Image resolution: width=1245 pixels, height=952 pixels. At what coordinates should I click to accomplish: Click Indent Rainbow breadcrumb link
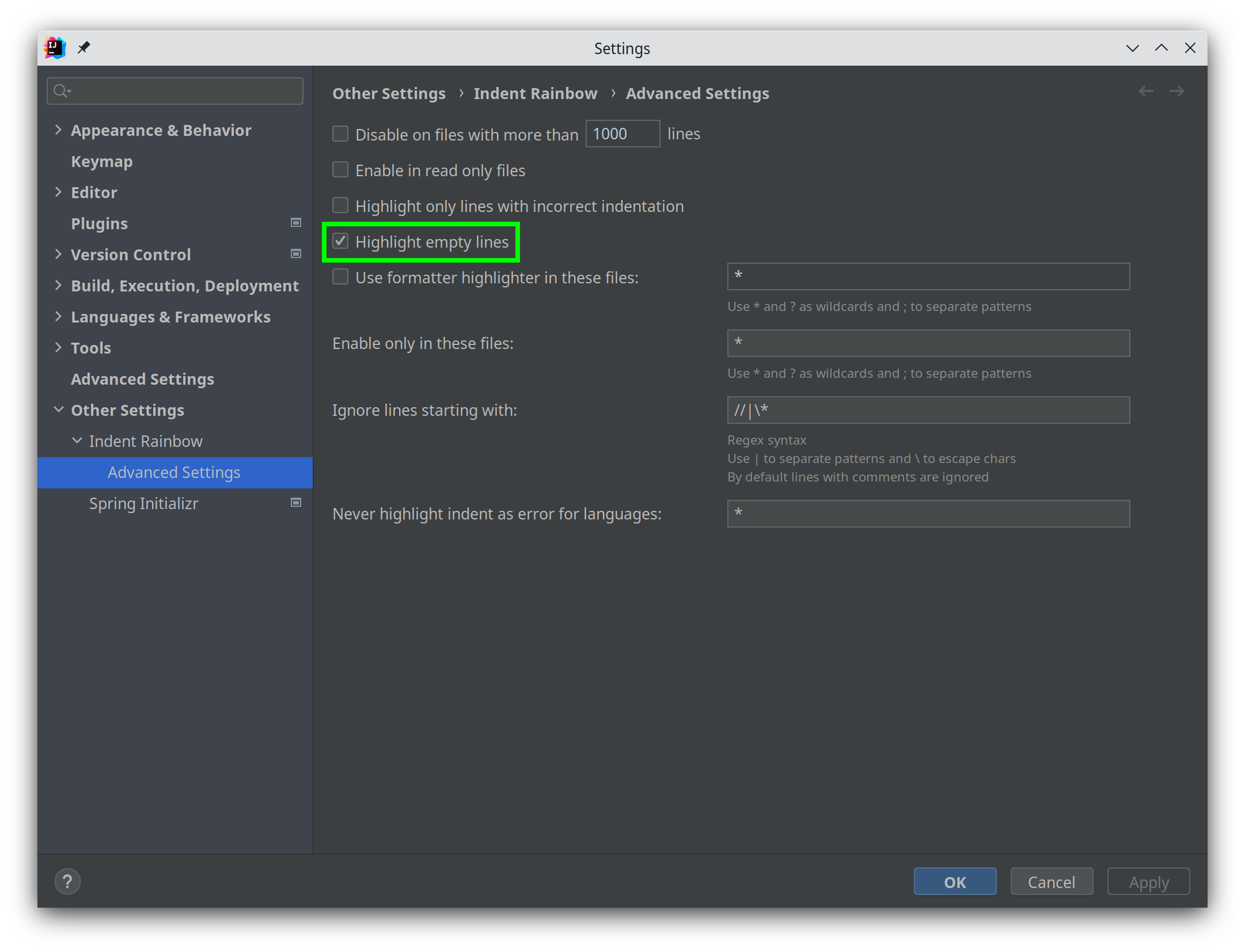tap(535, 93)
